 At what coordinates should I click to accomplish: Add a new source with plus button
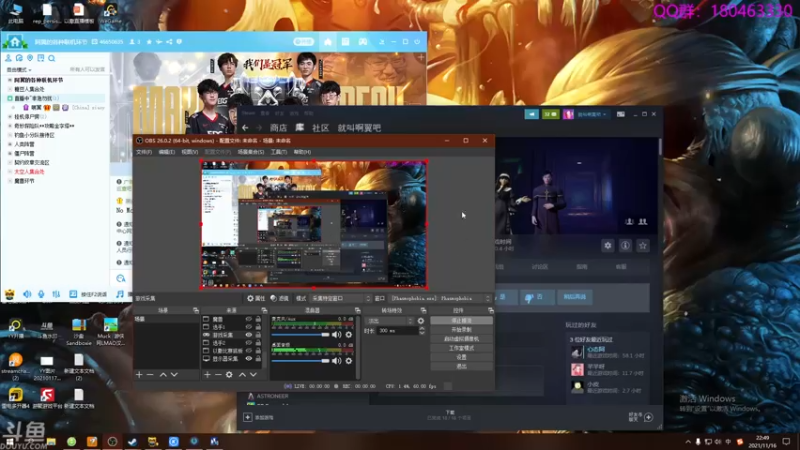207,374
